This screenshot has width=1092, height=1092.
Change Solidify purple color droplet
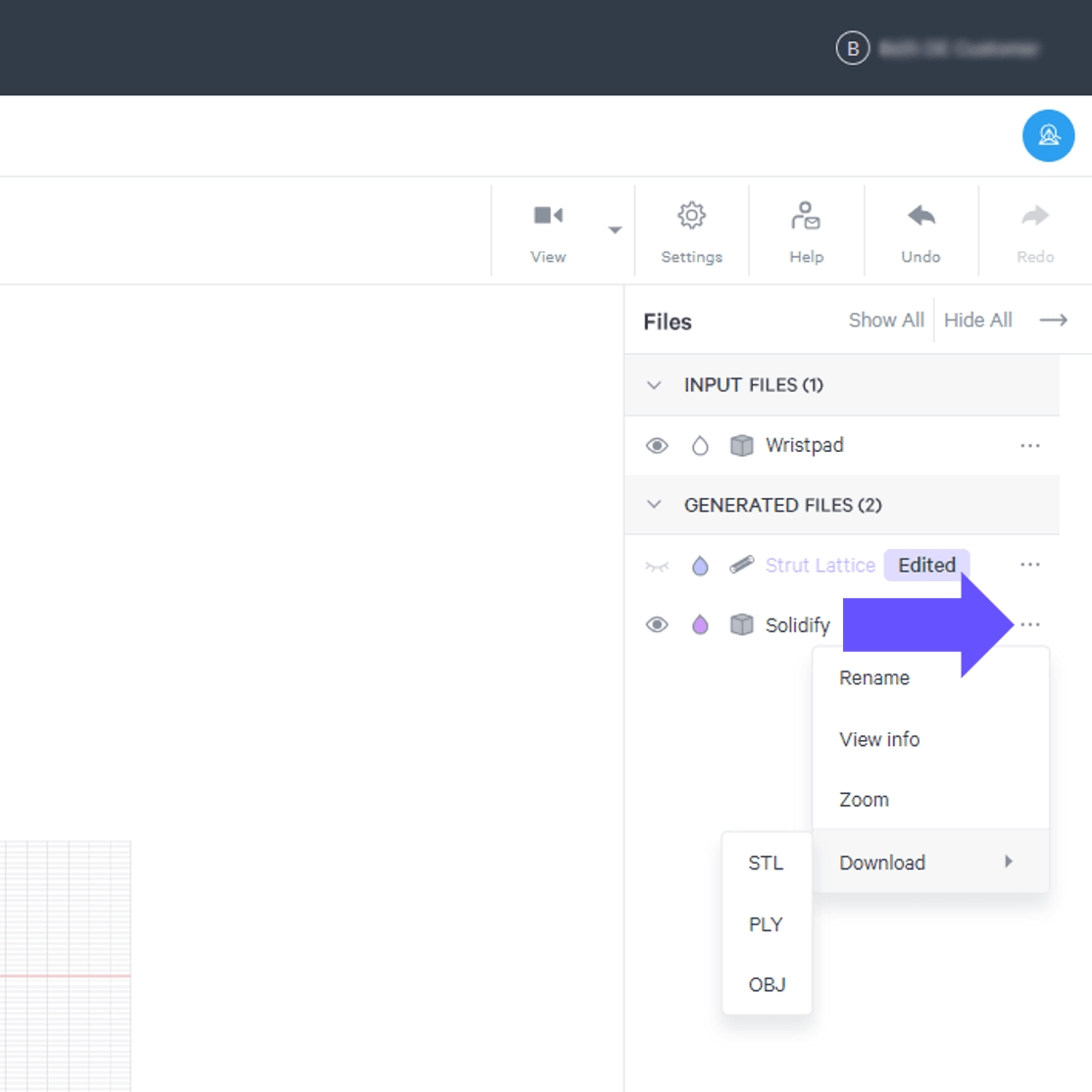click(x=700, y=624)
